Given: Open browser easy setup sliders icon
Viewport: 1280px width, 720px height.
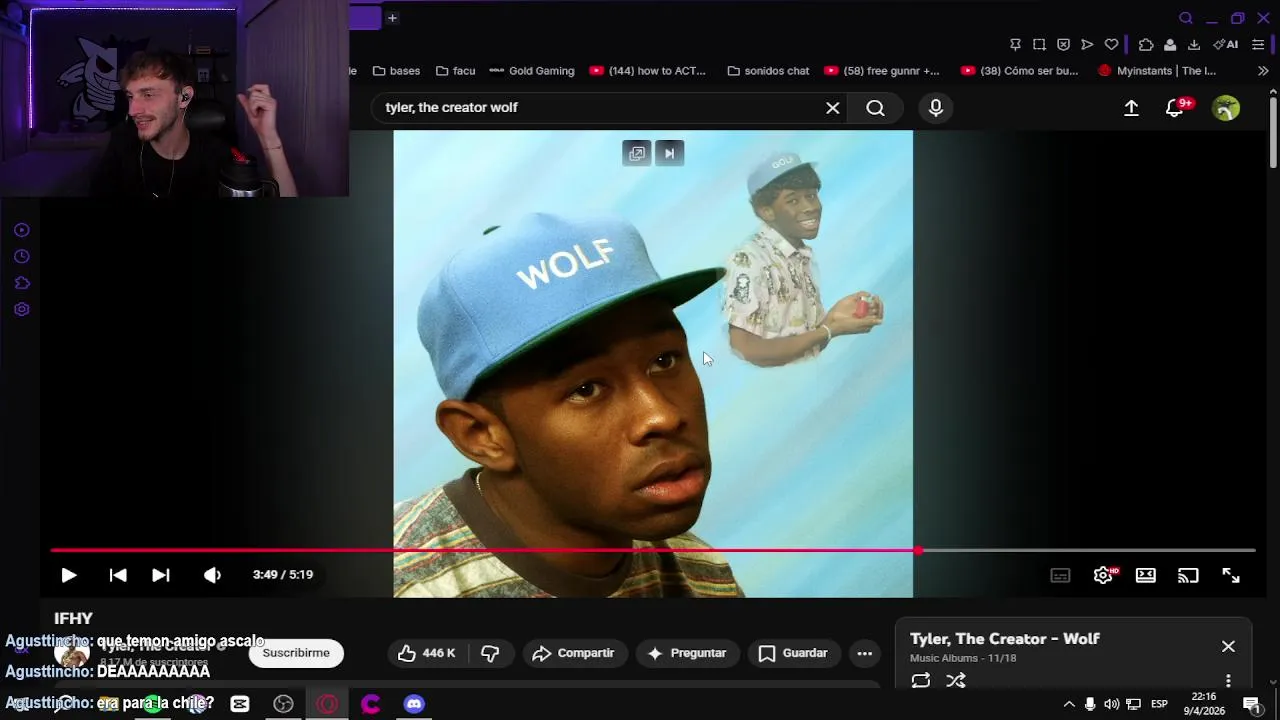Looking at the screenshot, I should [1258, 44].
